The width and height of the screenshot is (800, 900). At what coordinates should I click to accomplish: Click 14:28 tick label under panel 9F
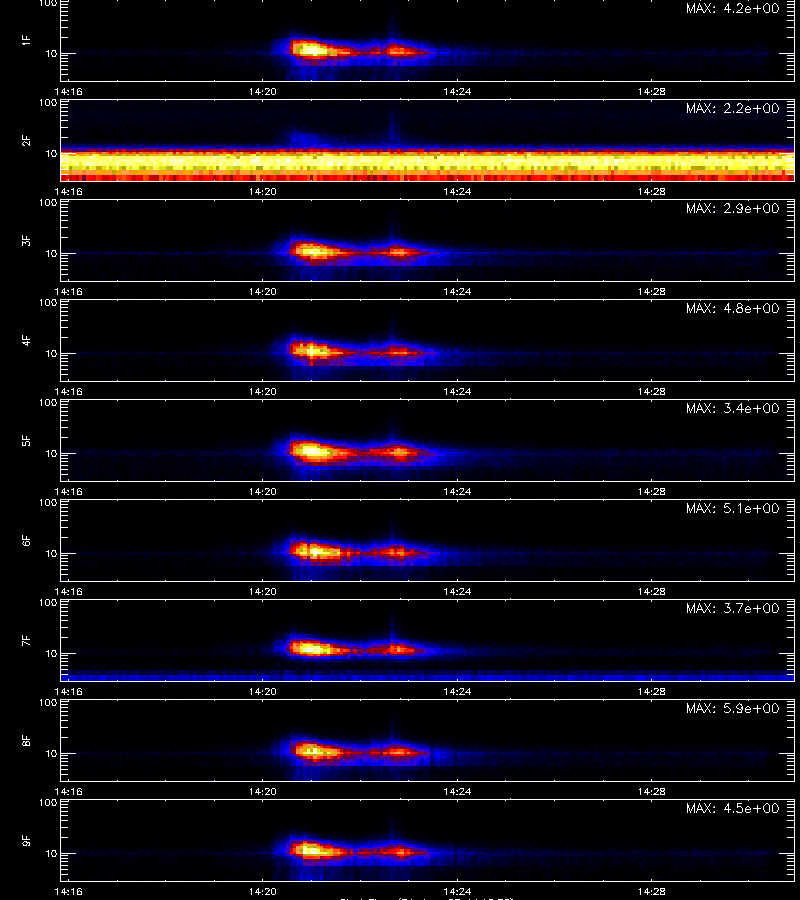tap(651, 891)
